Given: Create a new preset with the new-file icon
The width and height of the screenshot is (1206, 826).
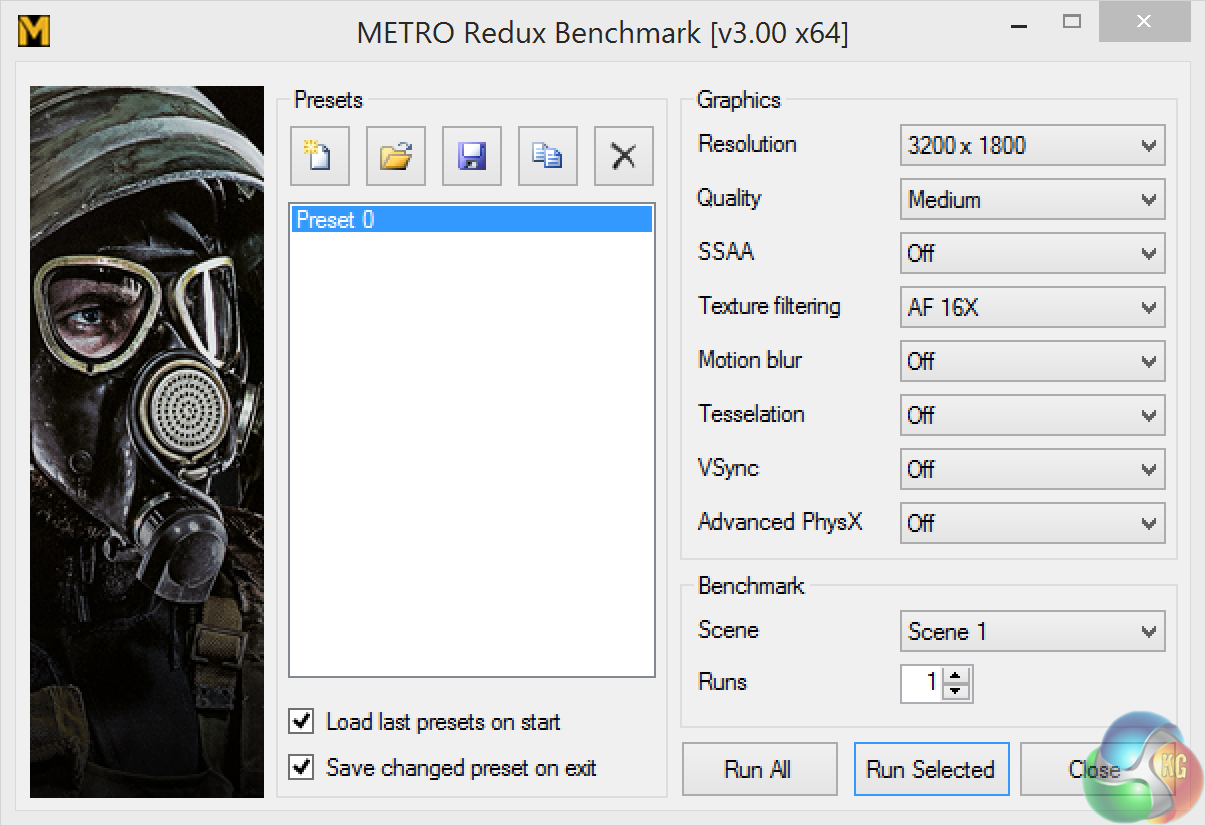Looking at the screenshot, I should coord(320,156).
